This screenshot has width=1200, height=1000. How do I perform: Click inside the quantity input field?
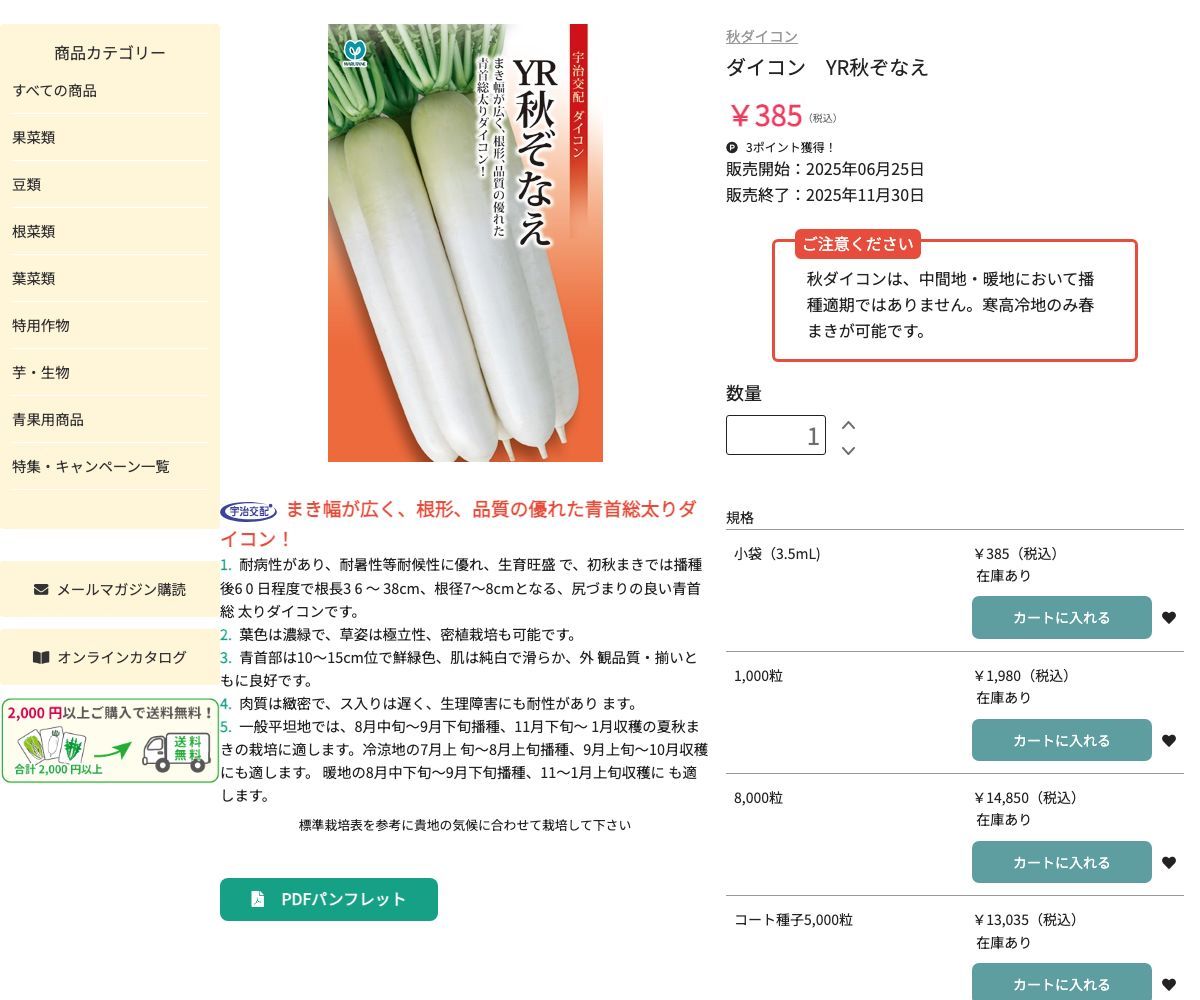click(x=776, y=435)
